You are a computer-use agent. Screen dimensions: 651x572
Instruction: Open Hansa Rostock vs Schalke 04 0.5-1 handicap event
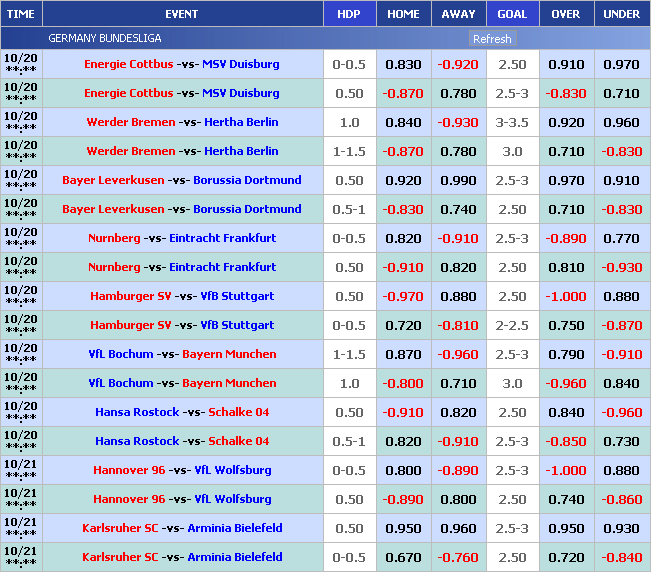pyautogui.click(x=181, y=441)
